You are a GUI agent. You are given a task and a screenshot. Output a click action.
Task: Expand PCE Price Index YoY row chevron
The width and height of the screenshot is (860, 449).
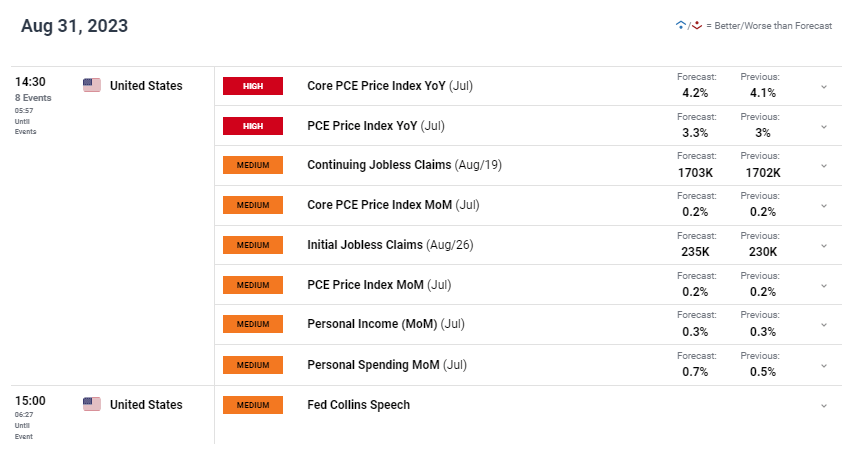point(824,127)
